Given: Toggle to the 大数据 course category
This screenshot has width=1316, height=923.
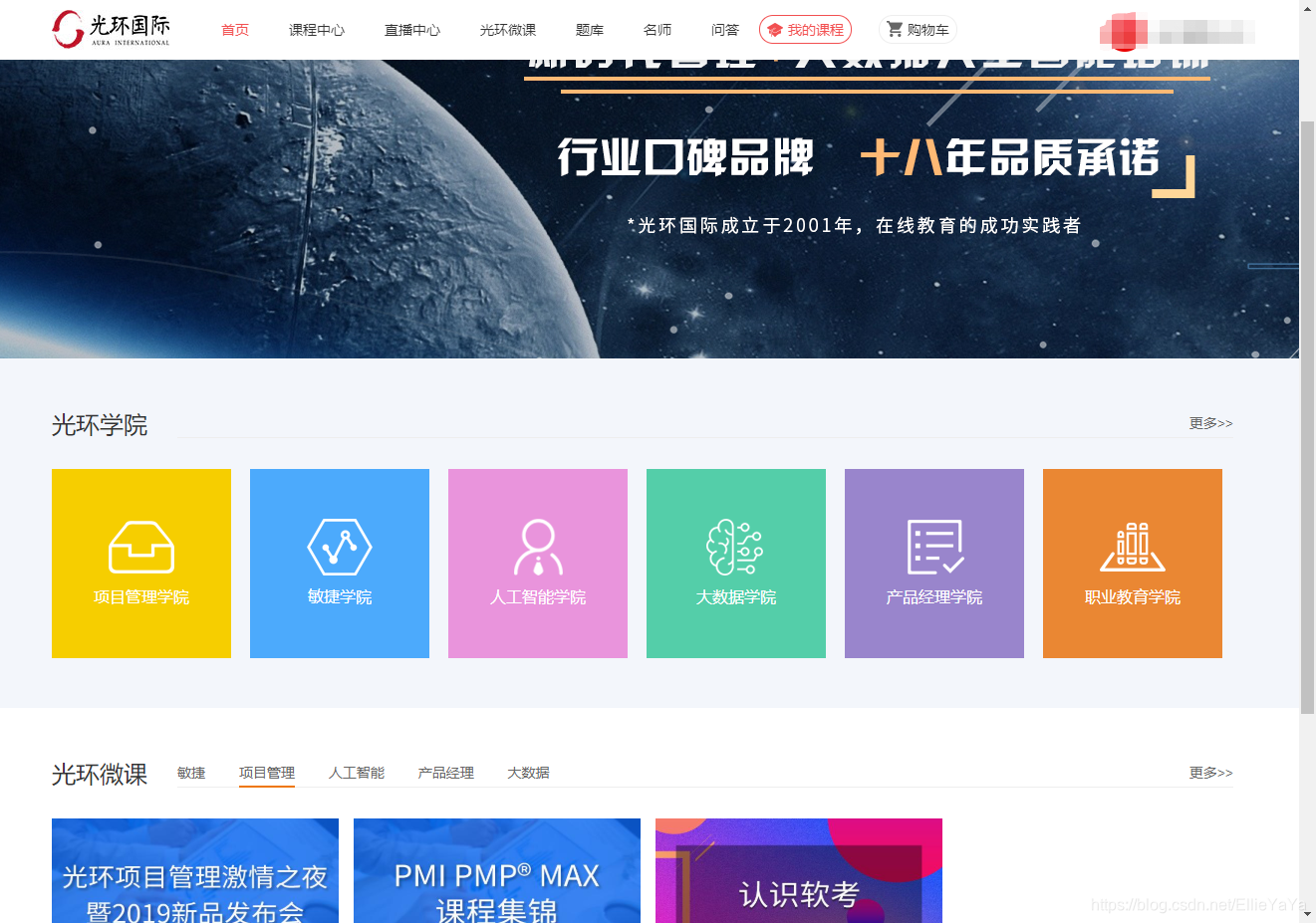Looking at the screenshot, I should click(529, 773).
